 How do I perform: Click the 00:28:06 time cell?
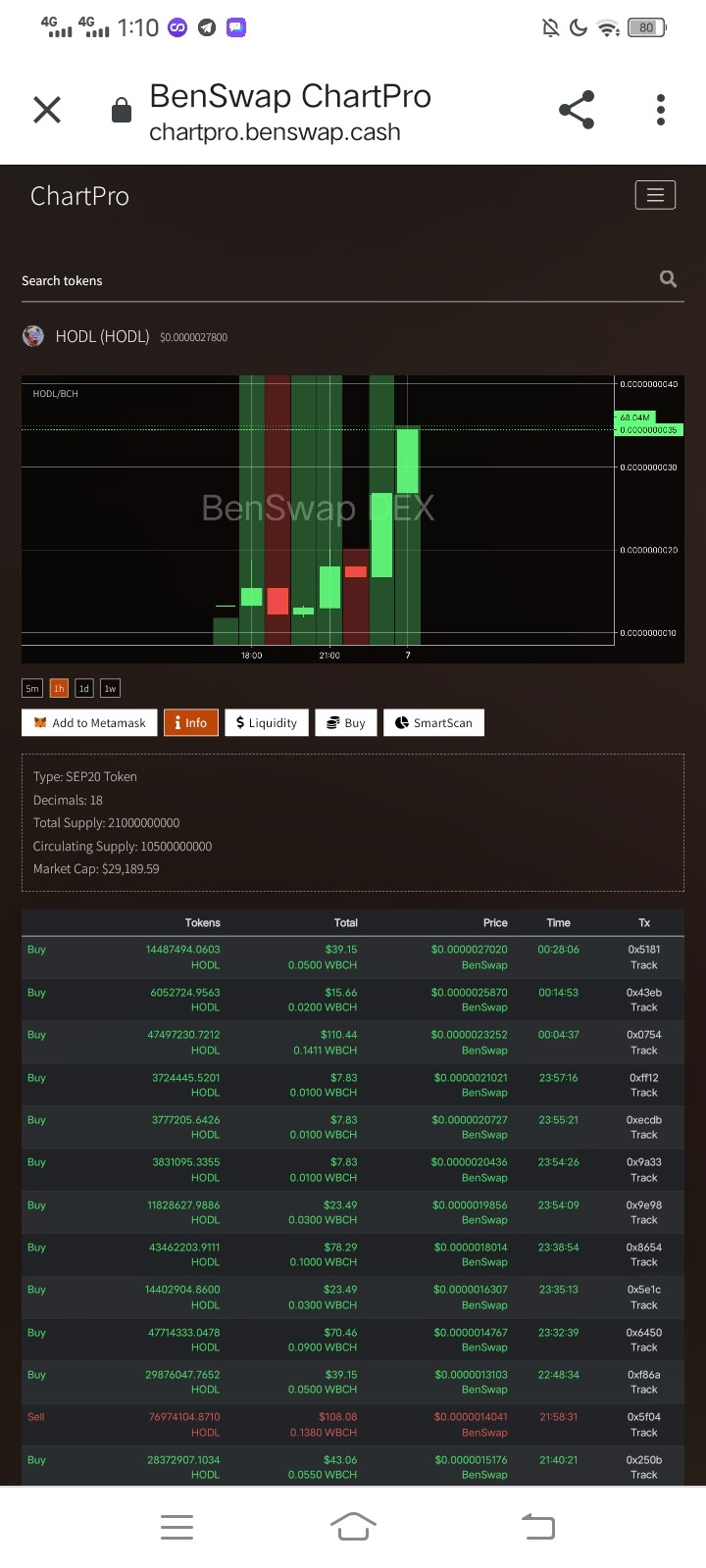click(558, 950)
